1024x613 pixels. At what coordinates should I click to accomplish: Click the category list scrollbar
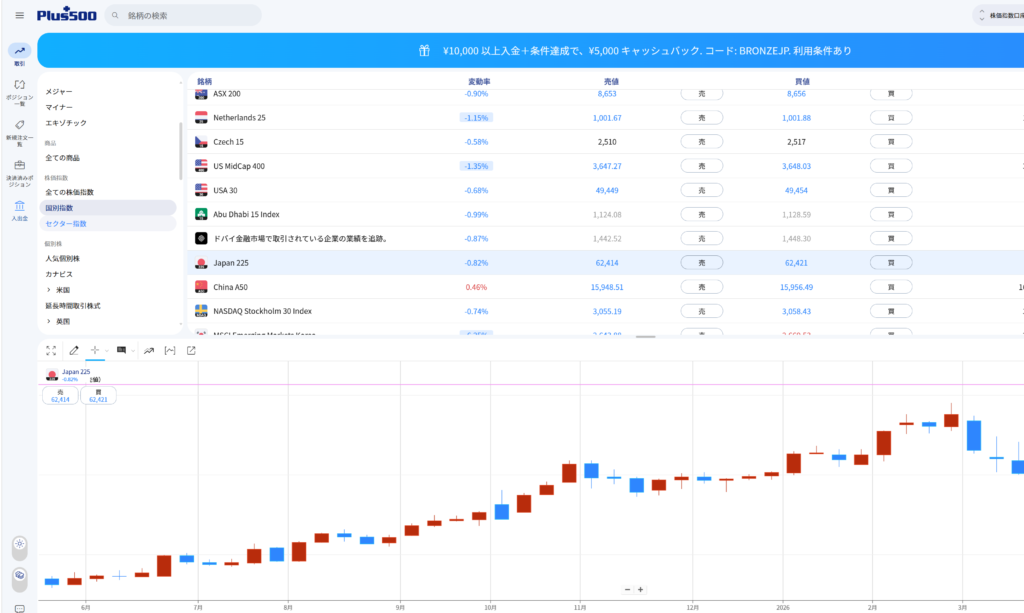[181, 151]
